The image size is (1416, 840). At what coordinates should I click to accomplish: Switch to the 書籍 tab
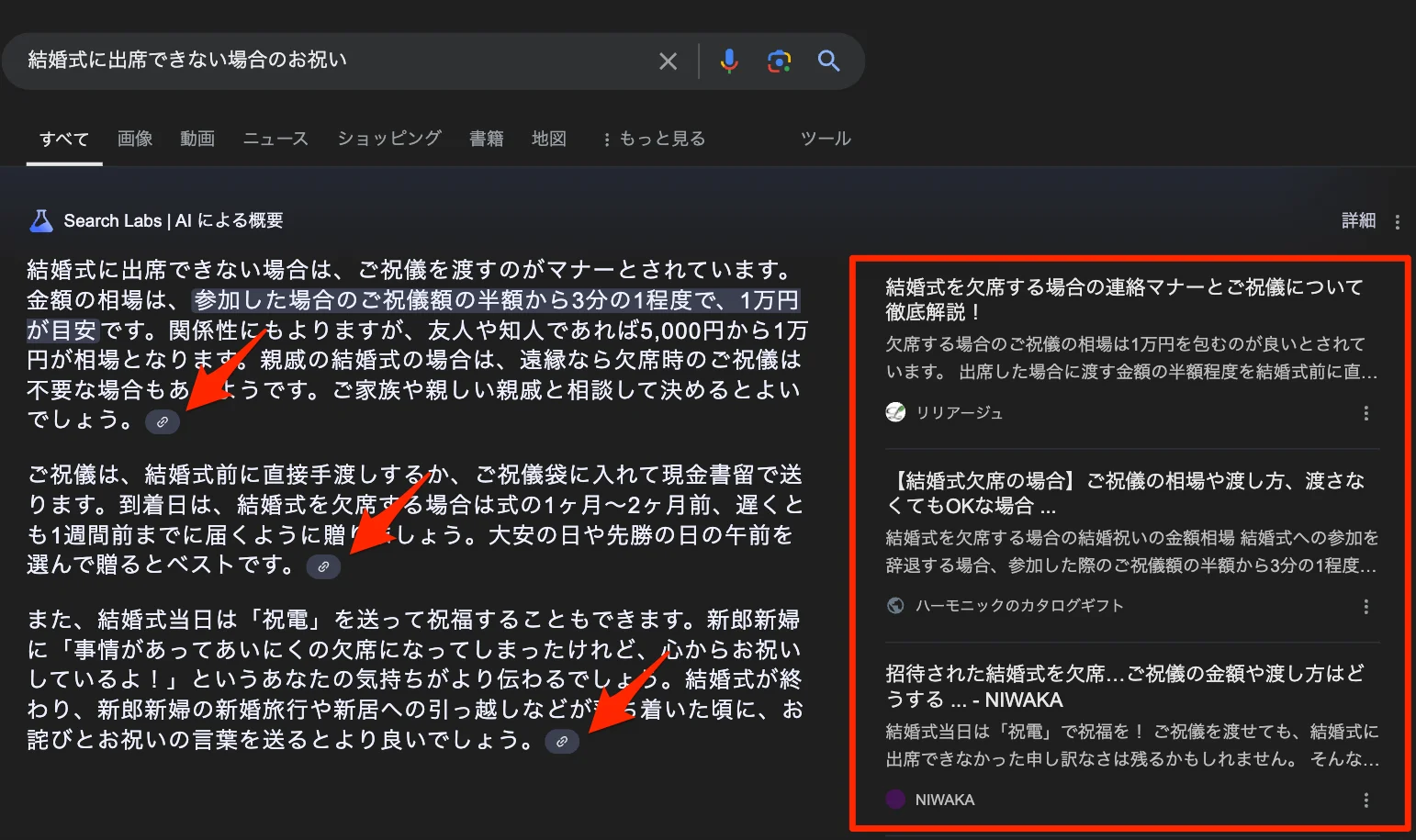coord(487,139)
